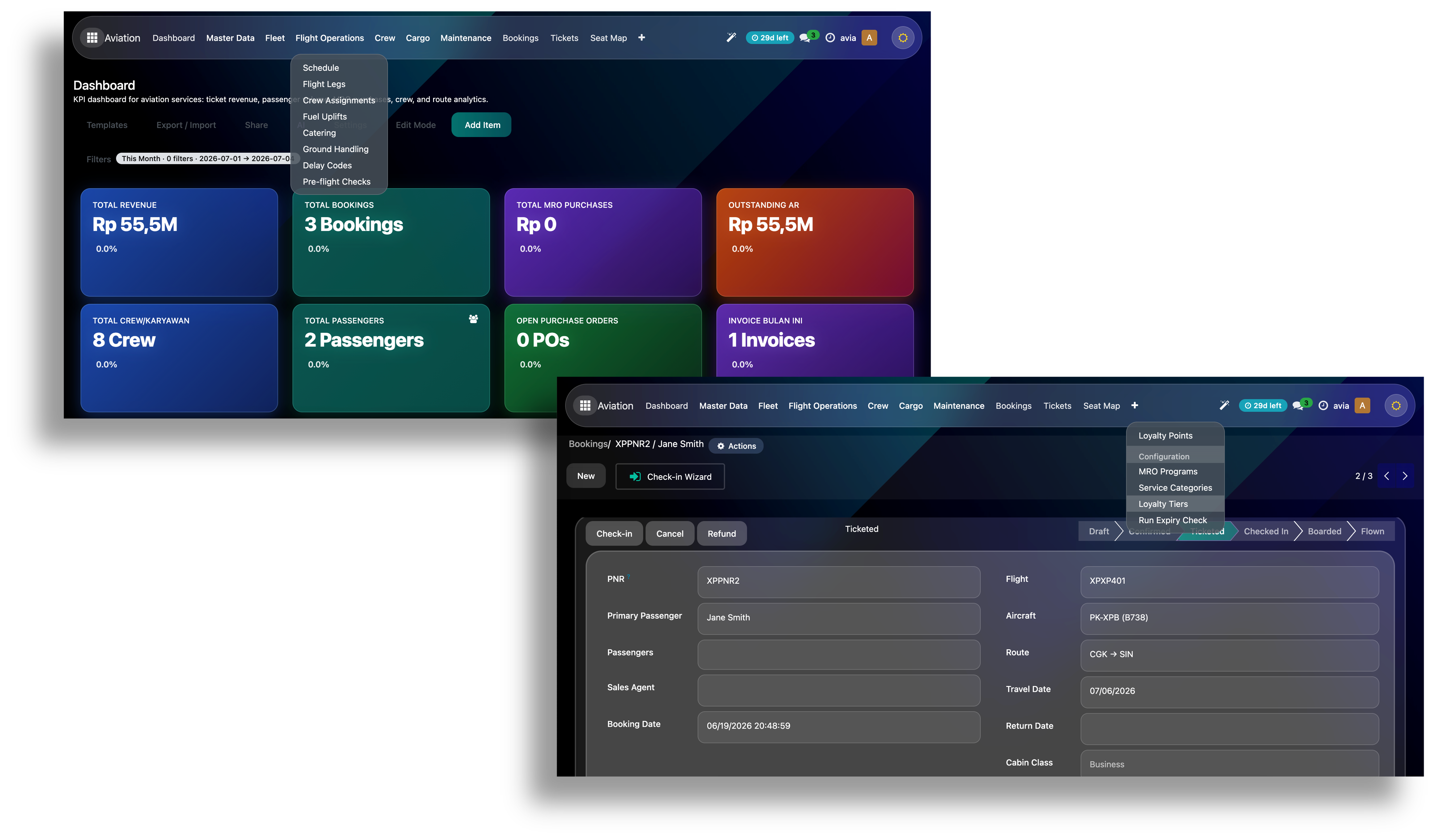The height and width of the screenshot is (840, 1435).
Task: Go to next booking record arrow
Action: [1405, 476]
